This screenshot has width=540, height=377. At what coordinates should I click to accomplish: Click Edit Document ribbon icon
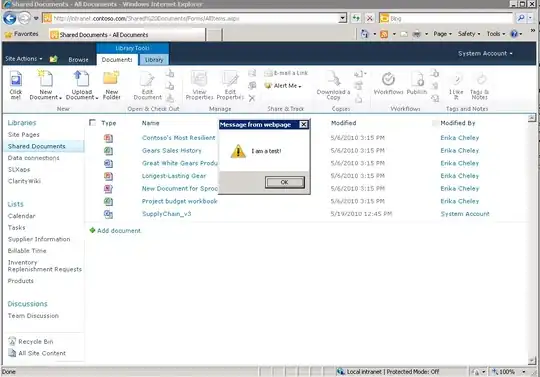click(147, 85)
